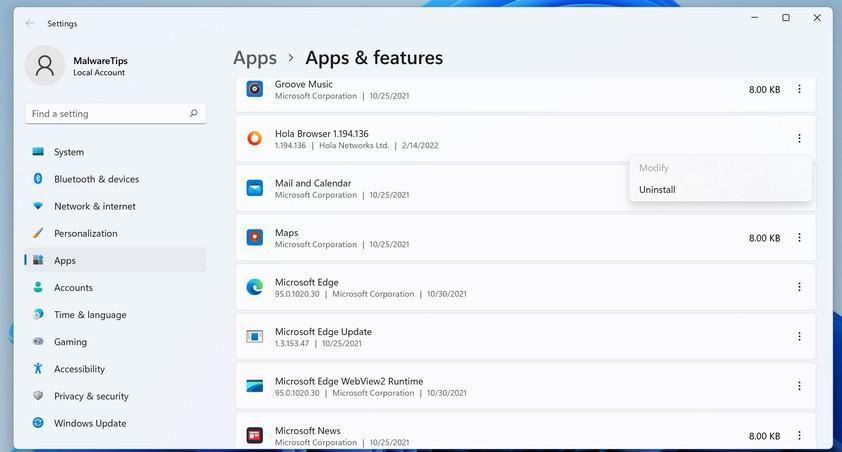Click the Microsoft Edge Update icon
This screenshot has width=842, height=452.
(x=255, y=337)
